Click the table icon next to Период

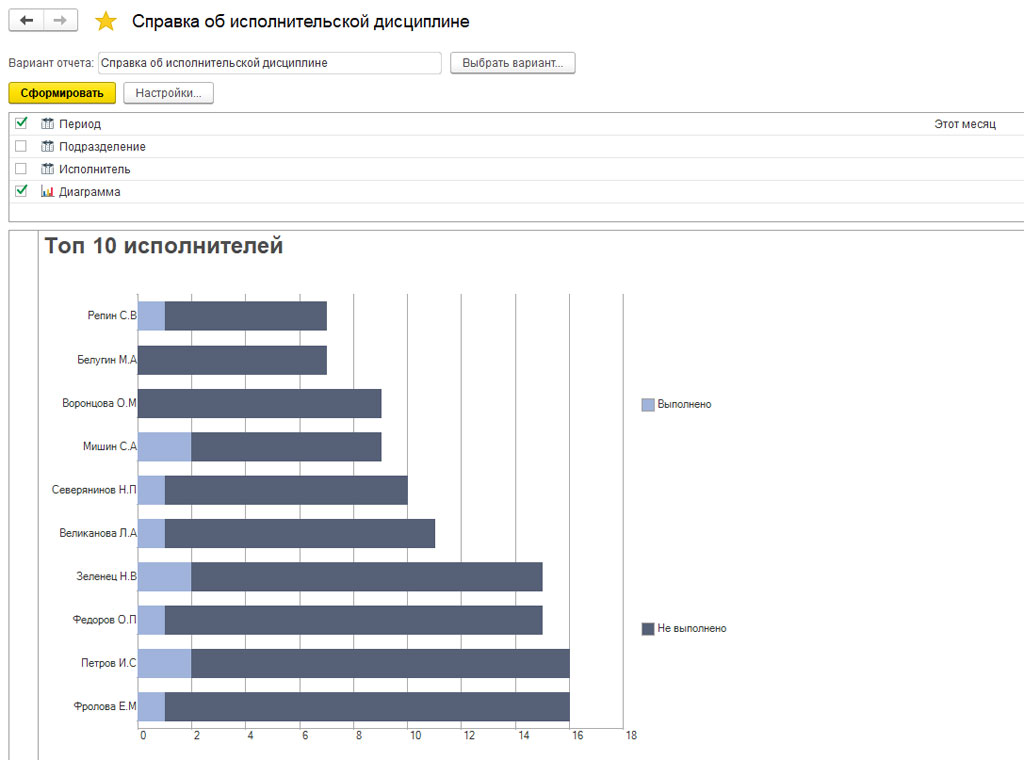click(x=47, y=124)
